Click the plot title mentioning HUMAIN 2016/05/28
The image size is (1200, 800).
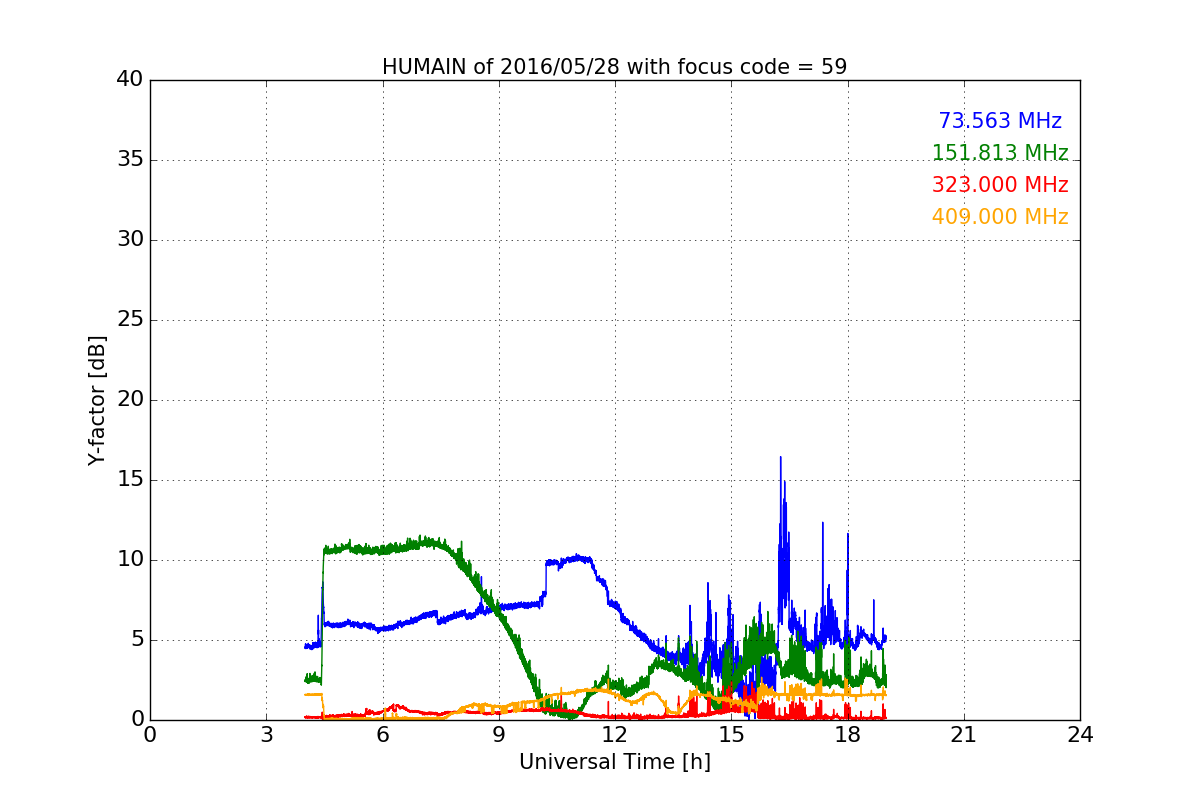[614, 67]
